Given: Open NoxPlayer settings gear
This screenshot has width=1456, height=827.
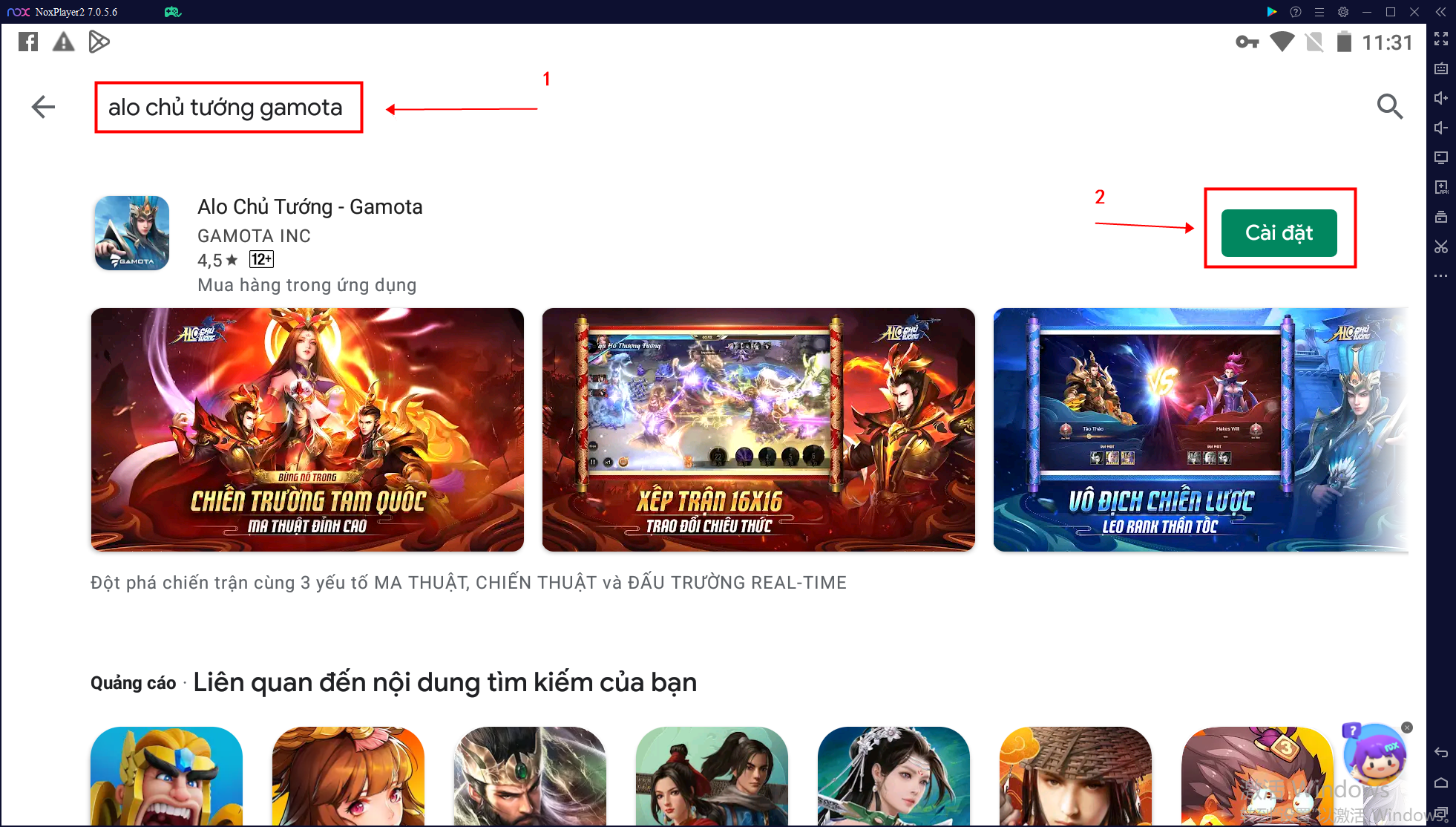Looking at the screenshot, I should coord(1343,12).
